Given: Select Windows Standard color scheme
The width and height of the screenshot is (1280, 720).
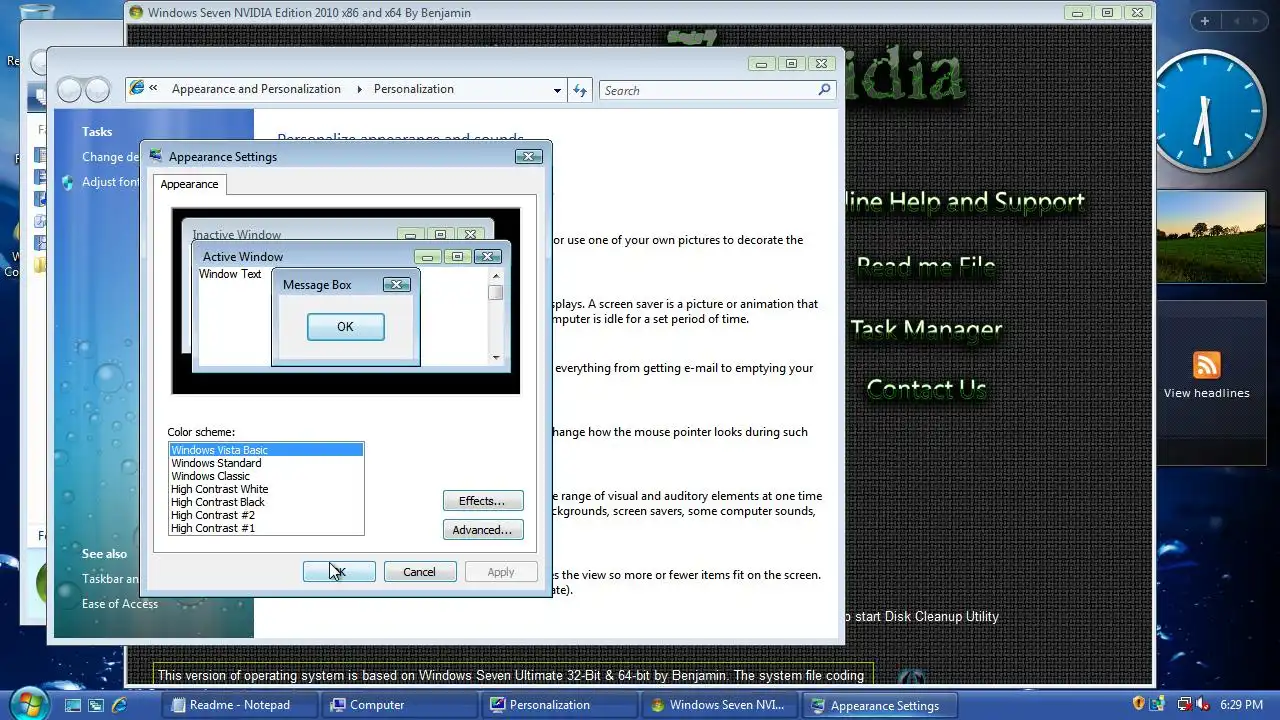Looking at the screenshot, I should [266, 463].
